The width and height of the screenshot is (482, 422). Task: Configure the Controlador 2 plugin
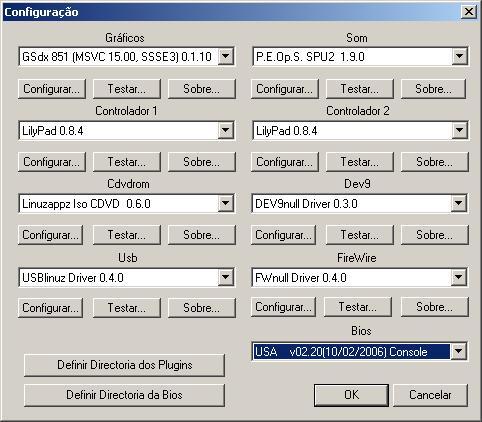[284, 162]
